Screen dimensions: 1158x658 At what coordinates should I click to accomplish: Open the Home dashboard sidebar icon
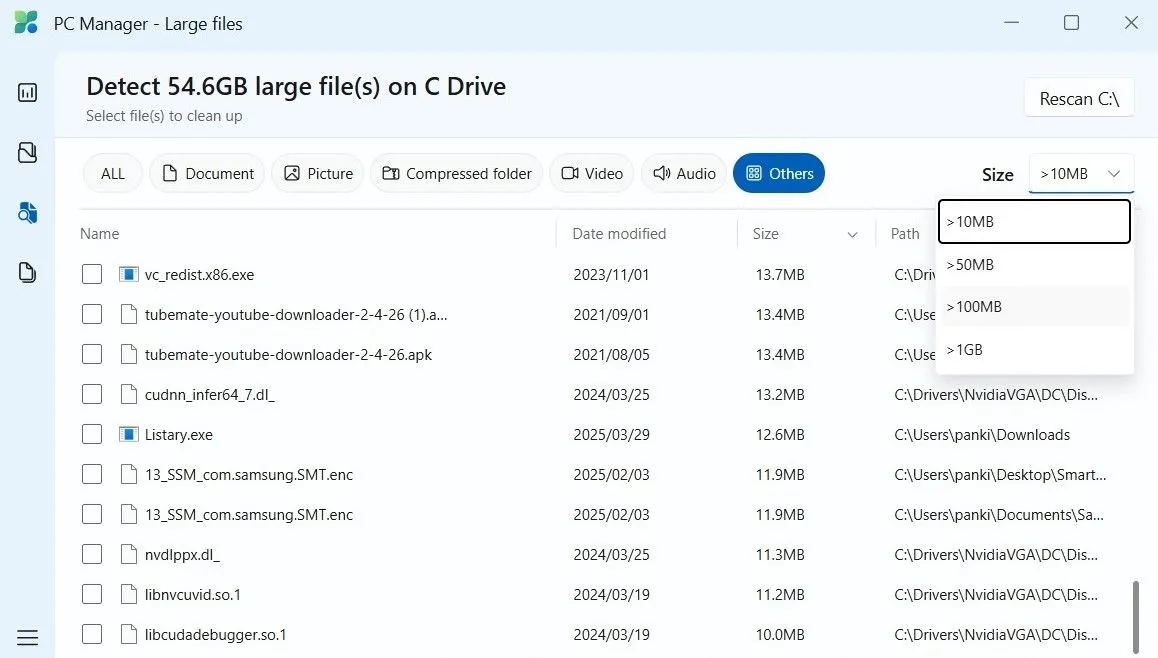[27, 92]
